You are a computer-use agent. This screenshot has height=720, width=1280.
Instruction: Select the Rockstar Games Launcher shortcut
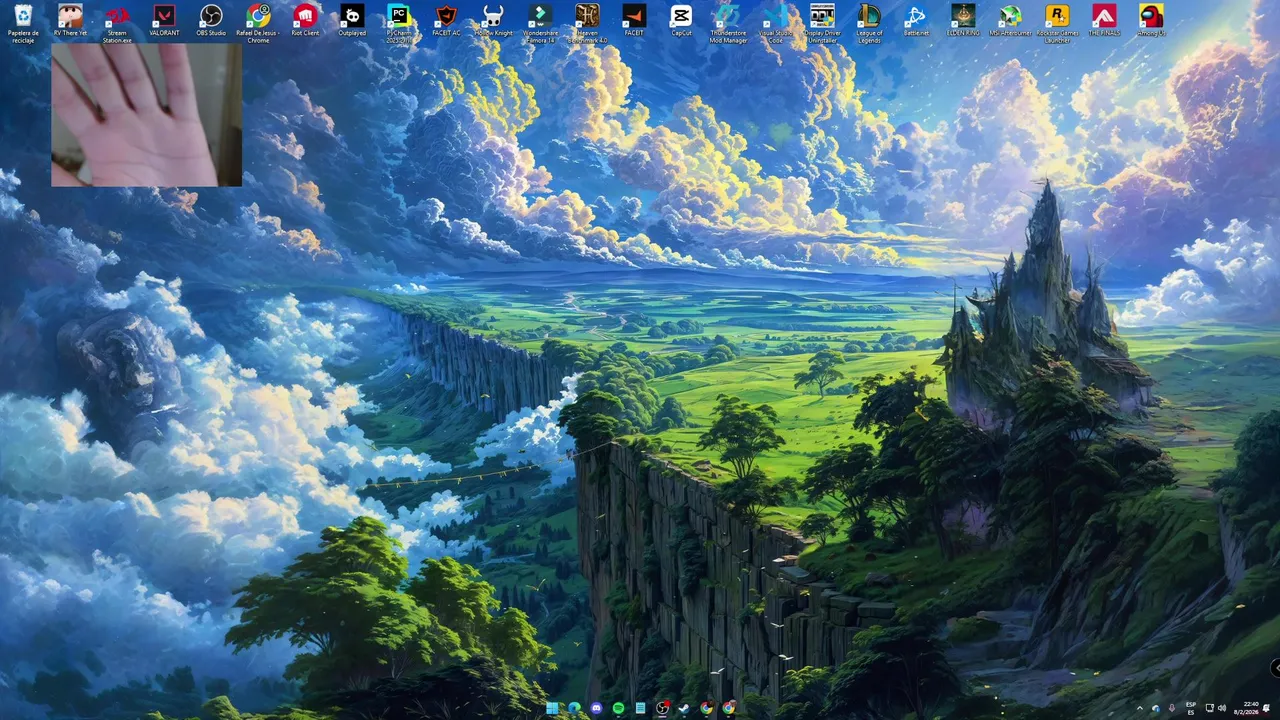1057,23
